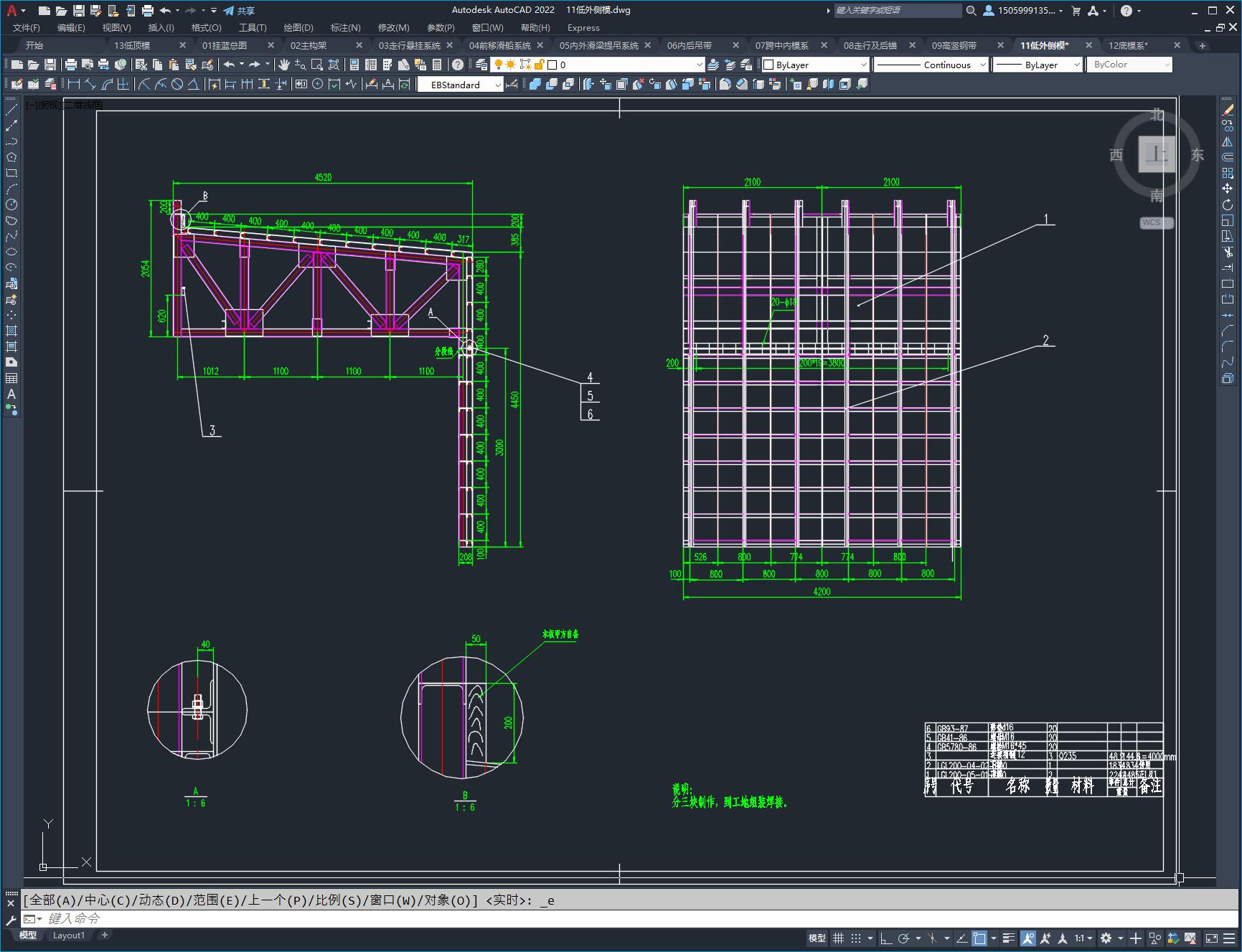Image resolution: width=1242 pixels, height=952 pixels.
Task: Select the Mirror tool
Action: pyautogui.click(x=1228, y=141)
